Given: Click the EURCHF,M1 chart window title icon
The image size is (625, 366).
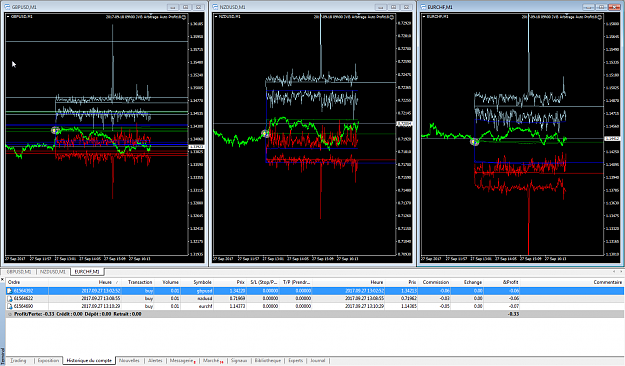Looking at the screenshot, I should click(423, 7).
